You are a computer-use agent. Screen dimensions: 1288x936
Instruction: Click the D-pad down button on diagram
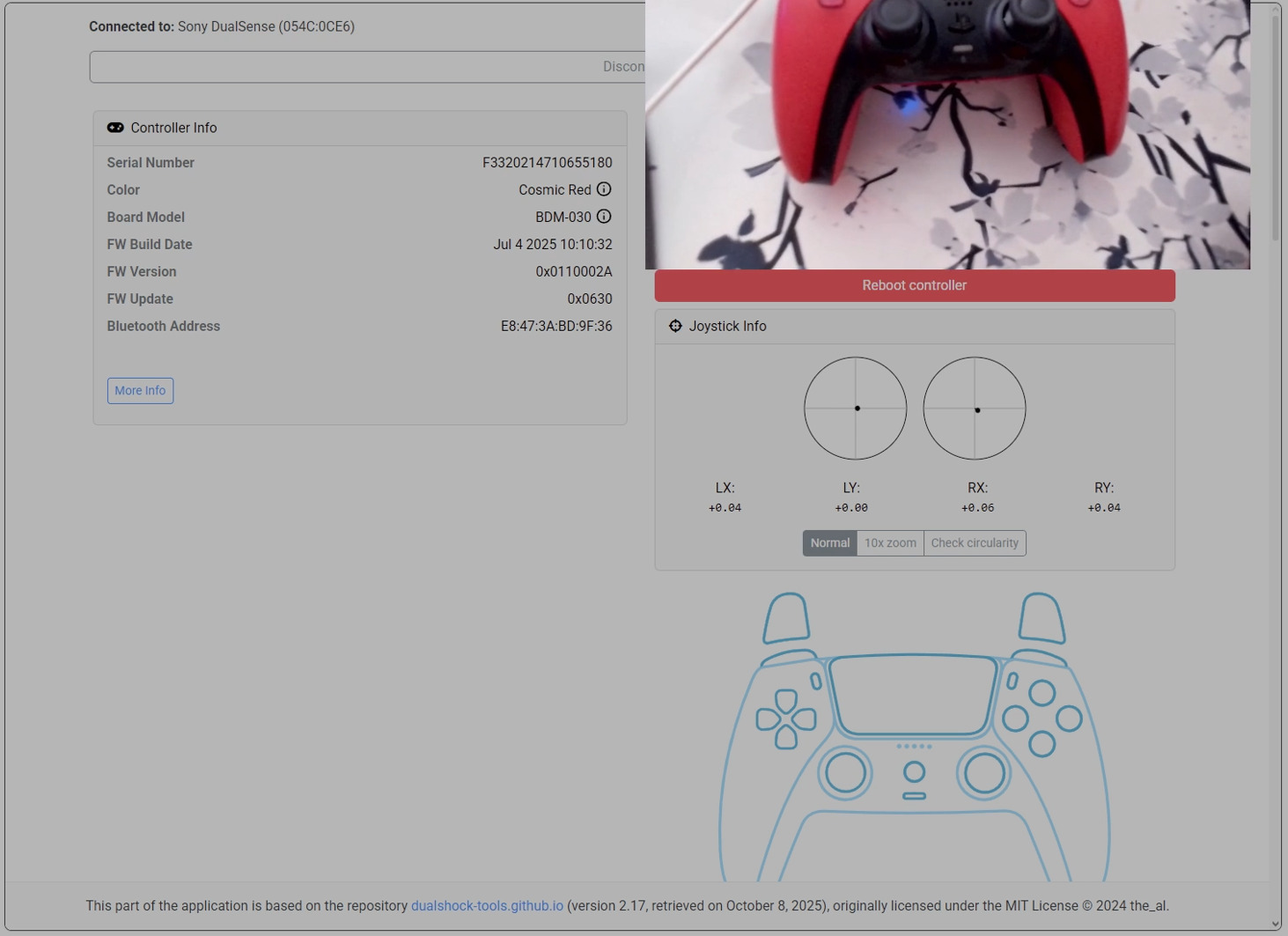786,738
